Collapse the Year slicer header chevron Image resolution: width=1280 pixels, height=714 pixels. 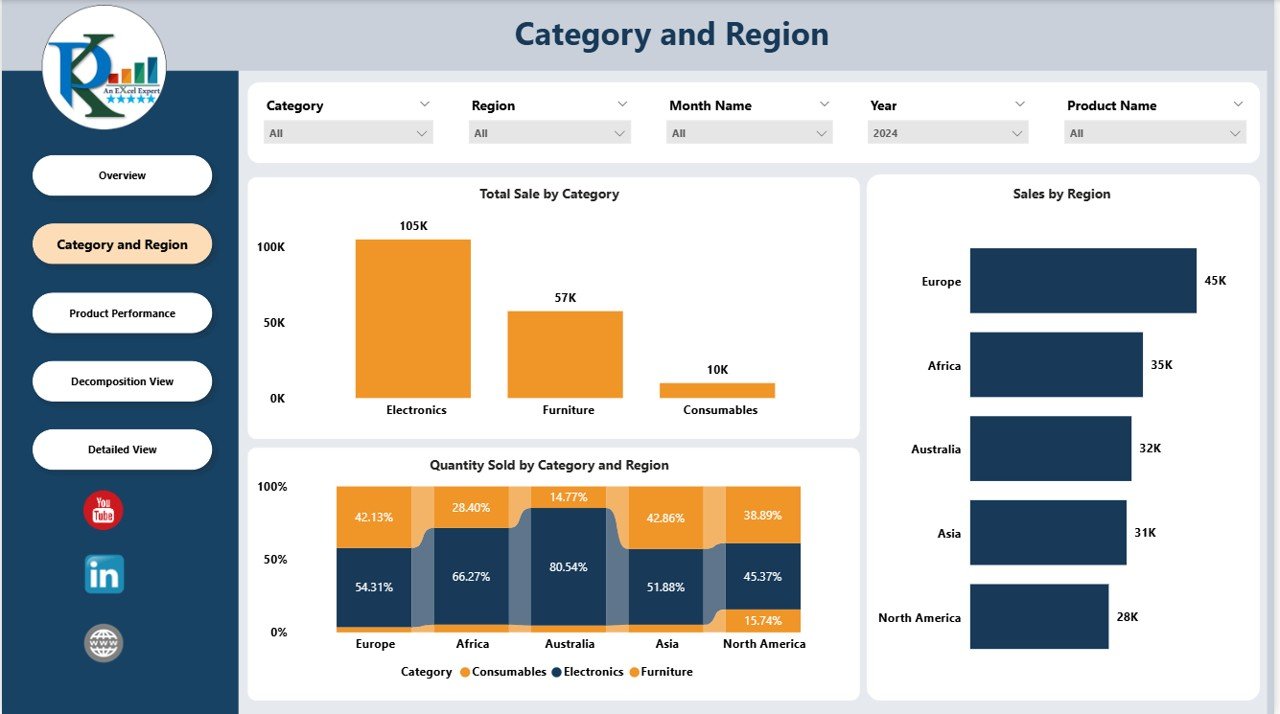pyautogui.click(x=1020, y=104)
